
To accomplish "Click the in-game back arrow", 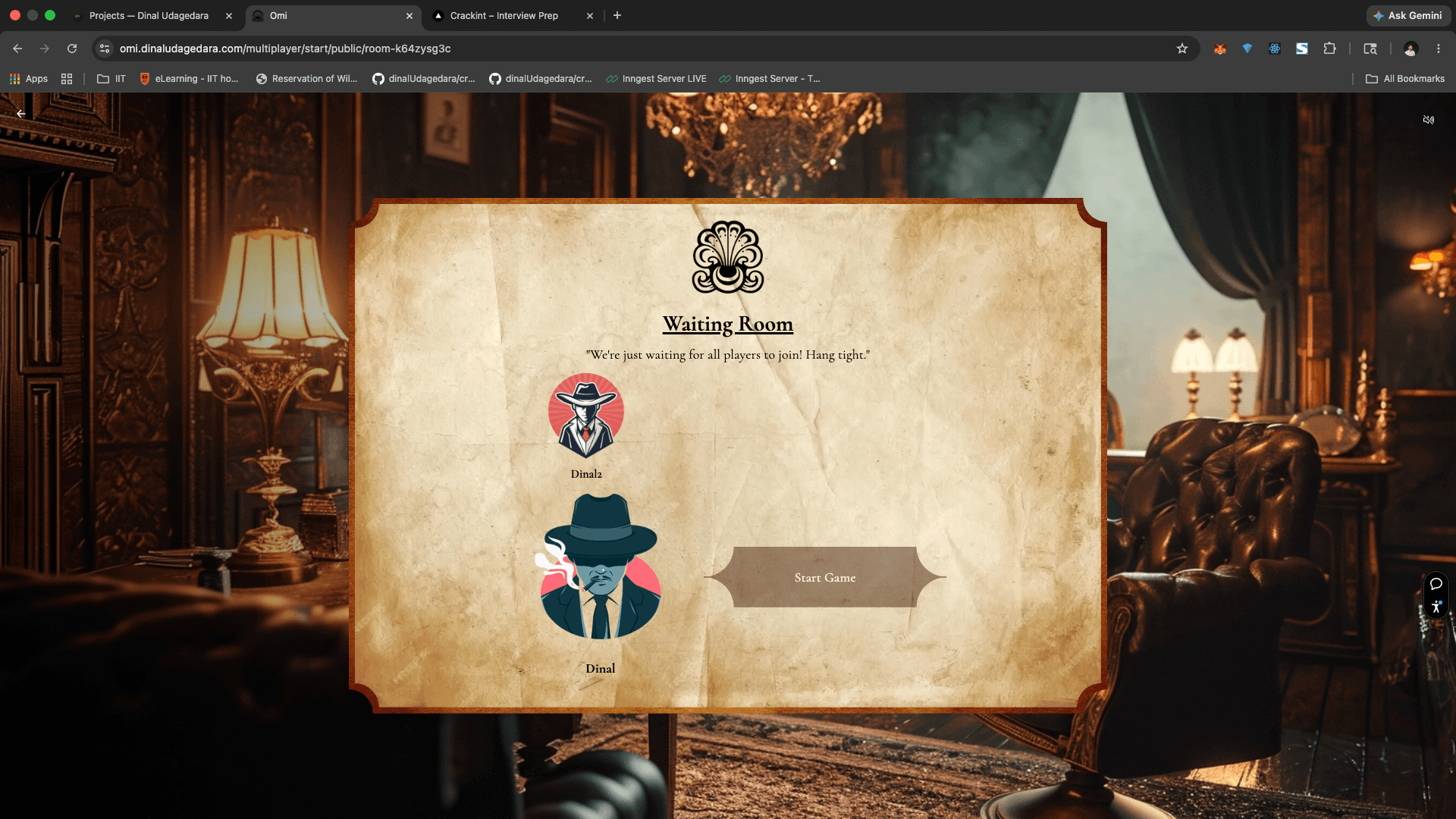I will click(x=21, y=114).
